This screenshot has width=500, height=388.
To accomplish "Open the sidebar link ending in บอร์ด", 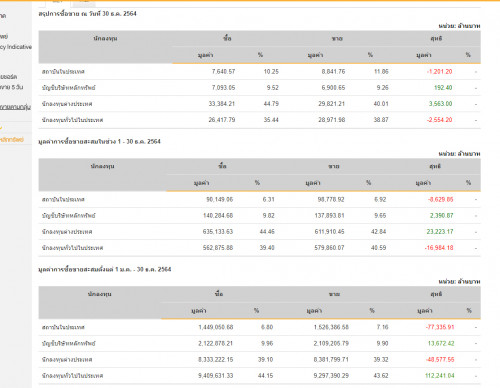I will (x=9, y=77).
